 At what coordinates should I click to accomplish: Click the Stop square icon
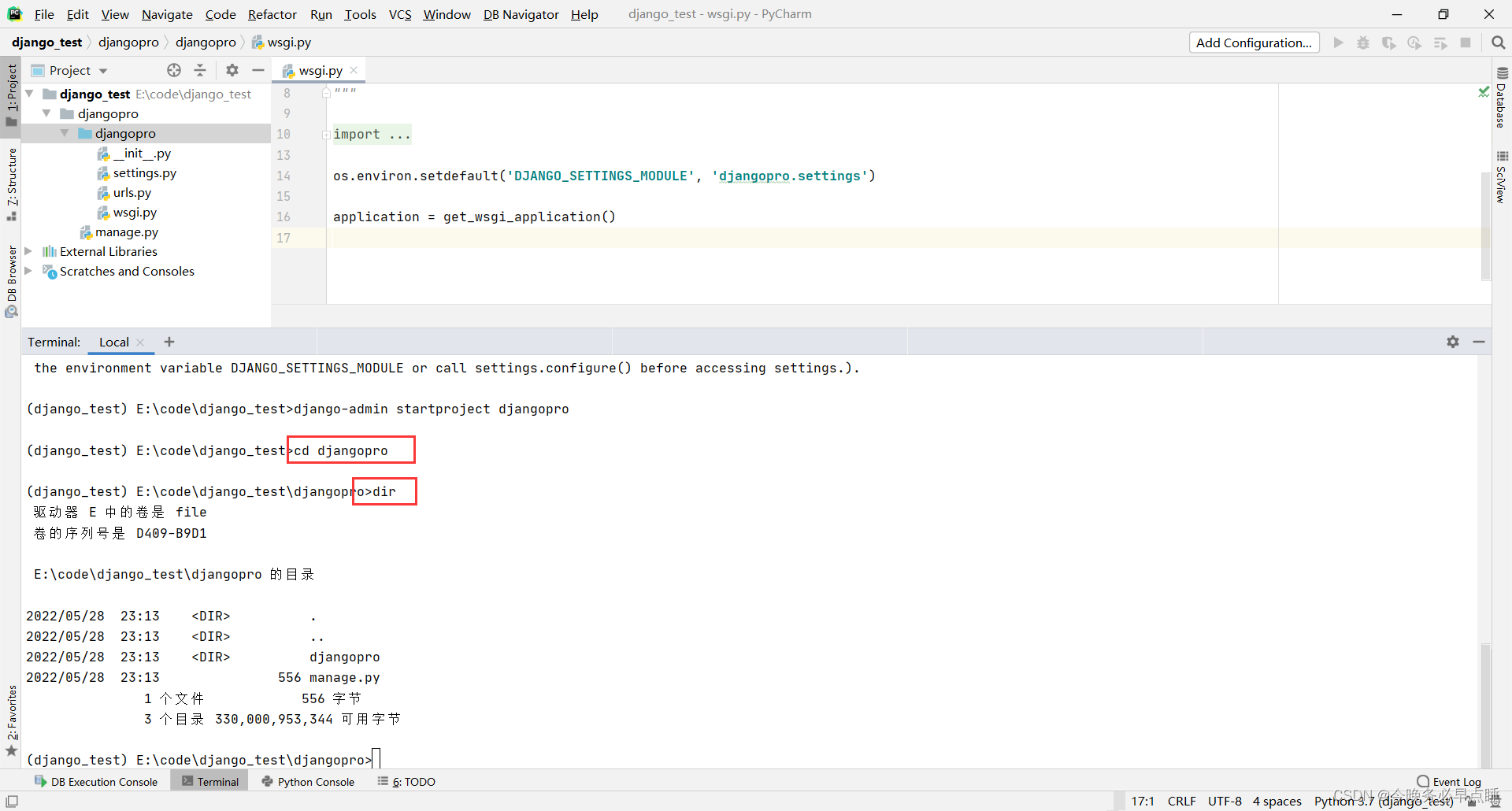(1466, 43)
